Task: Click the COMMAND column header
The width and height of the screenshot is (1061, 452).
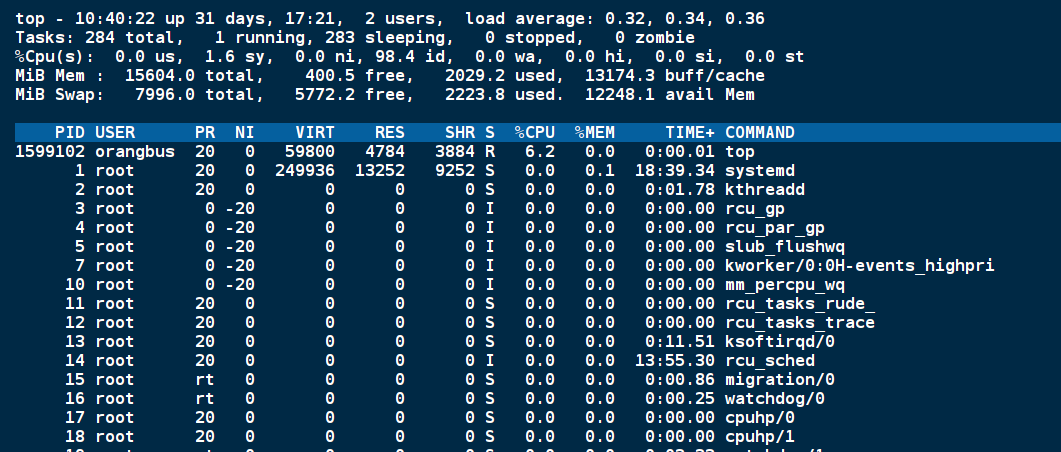Action: click(x=760, y=133)
